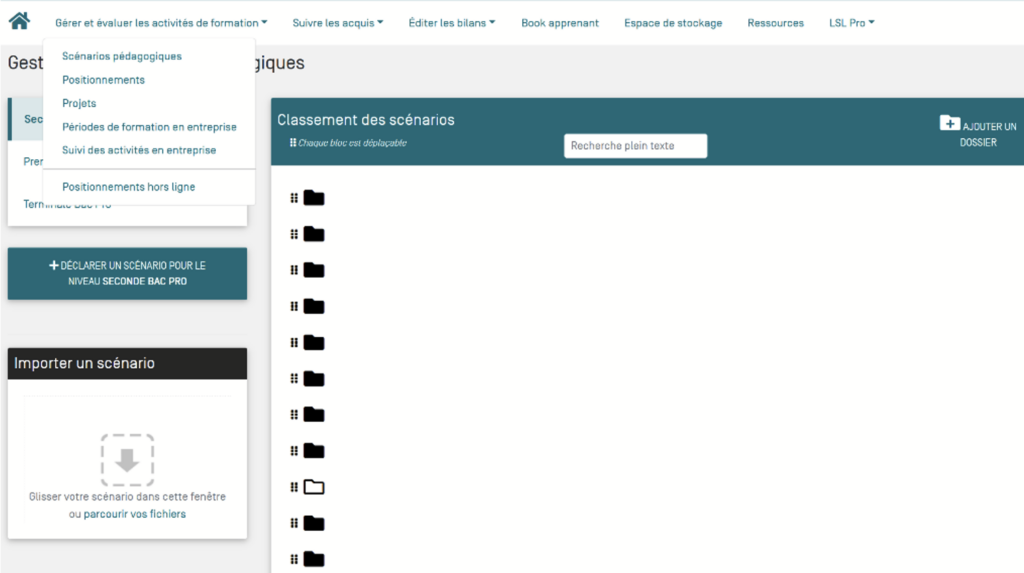
Task: Click the last visible folder icon
Action: pyautogui.click(x=314, y=559)
